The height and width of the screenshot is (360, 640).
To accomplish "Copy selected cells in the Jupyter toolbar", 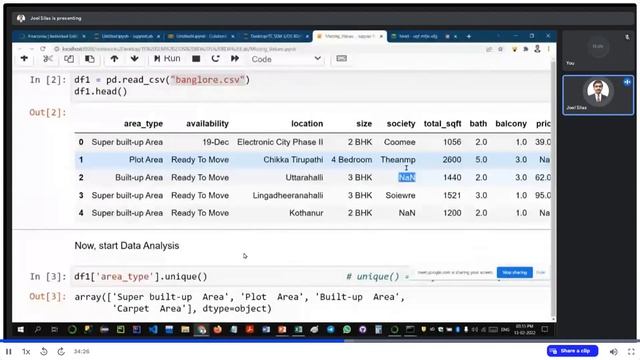I will pos(69,59).
